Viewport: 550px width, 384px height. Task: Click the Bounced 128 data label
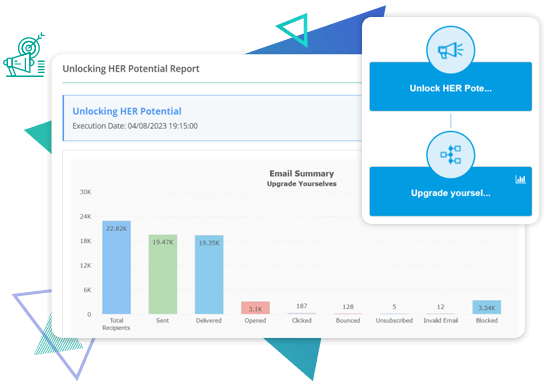tap(348, 307)
